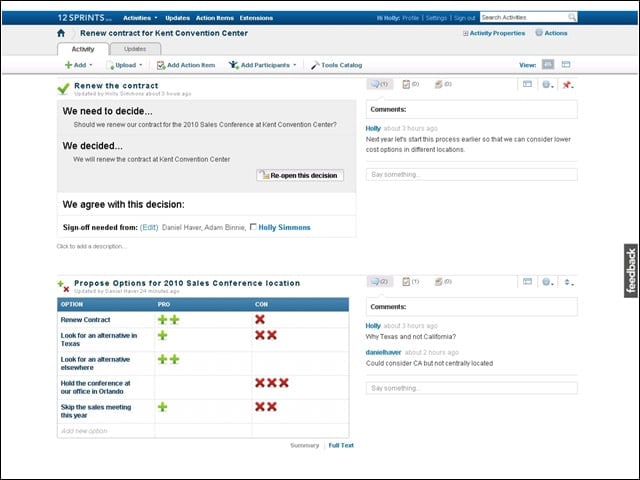Viewport: 640px width, 480px height.
Task: Expand the Add dropdown
Action: 79,65
